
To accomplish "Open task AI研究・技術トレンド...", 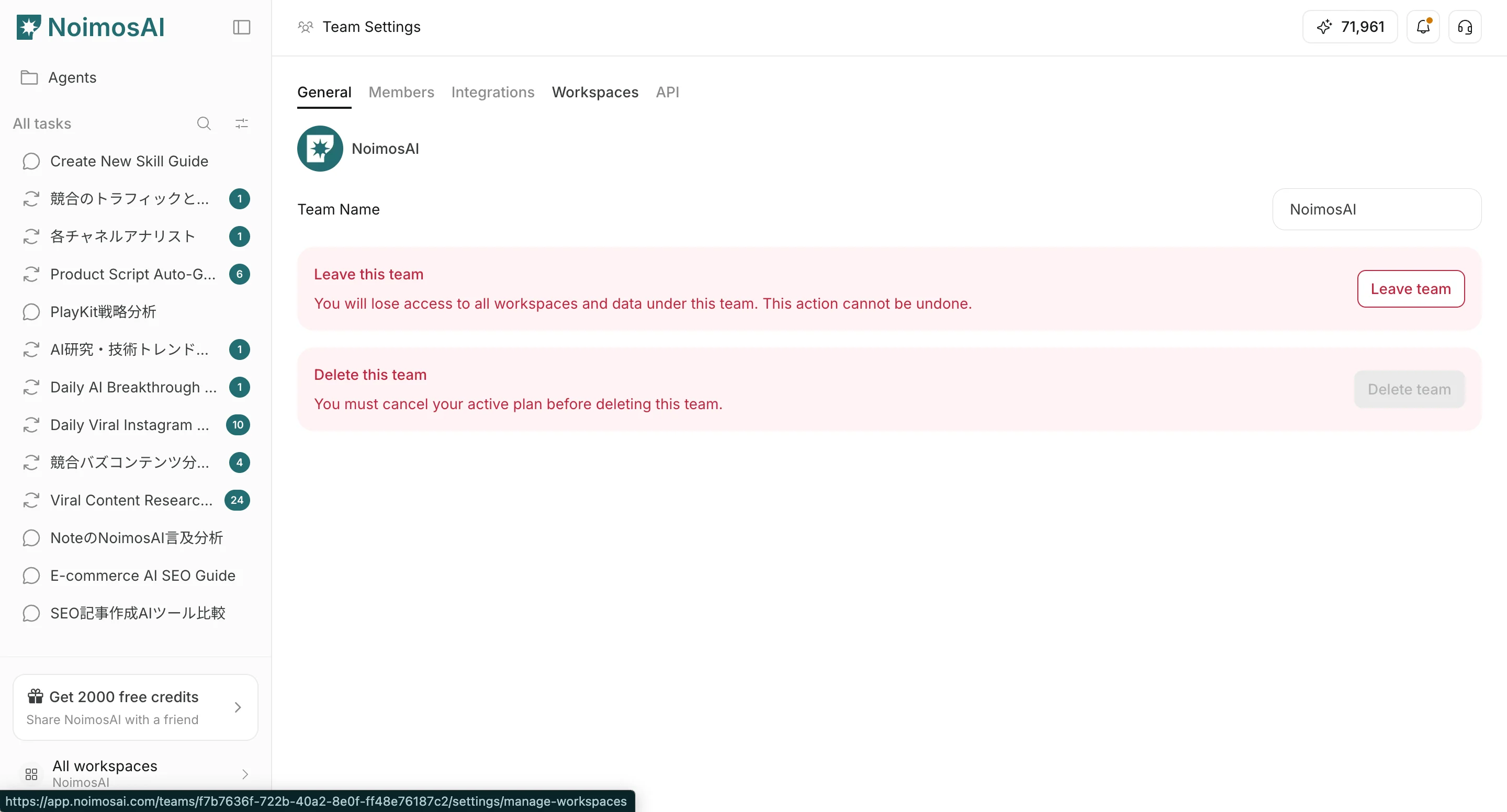I will click(136, 349).
